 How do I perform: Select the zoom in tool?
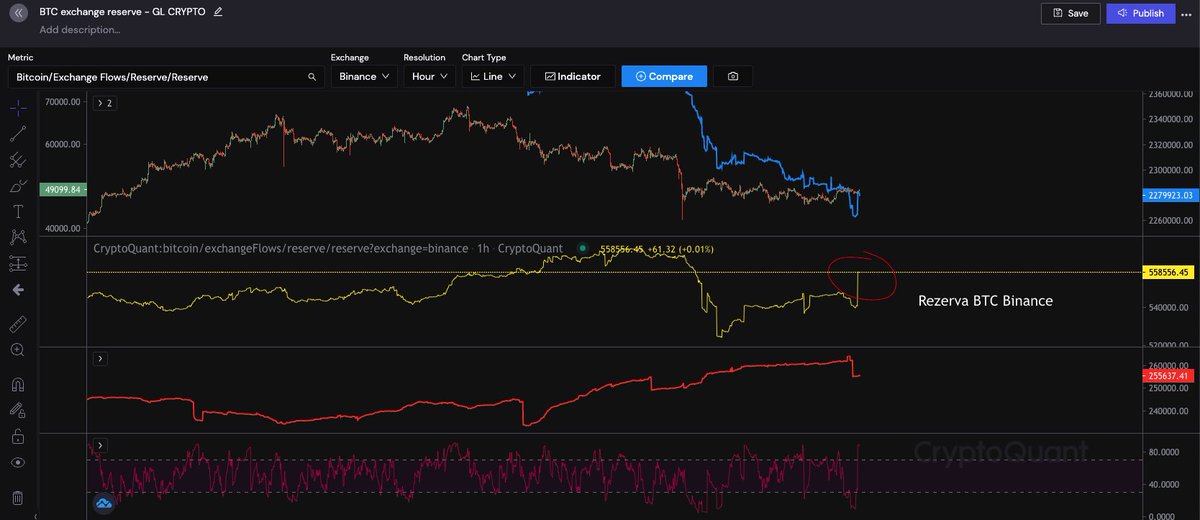(18, 350)
